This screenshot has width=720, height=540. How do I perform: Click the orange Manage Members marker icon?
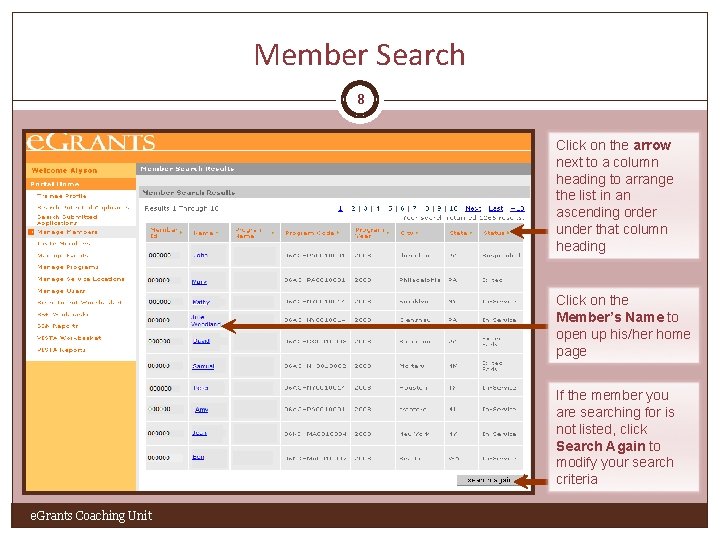31,232
